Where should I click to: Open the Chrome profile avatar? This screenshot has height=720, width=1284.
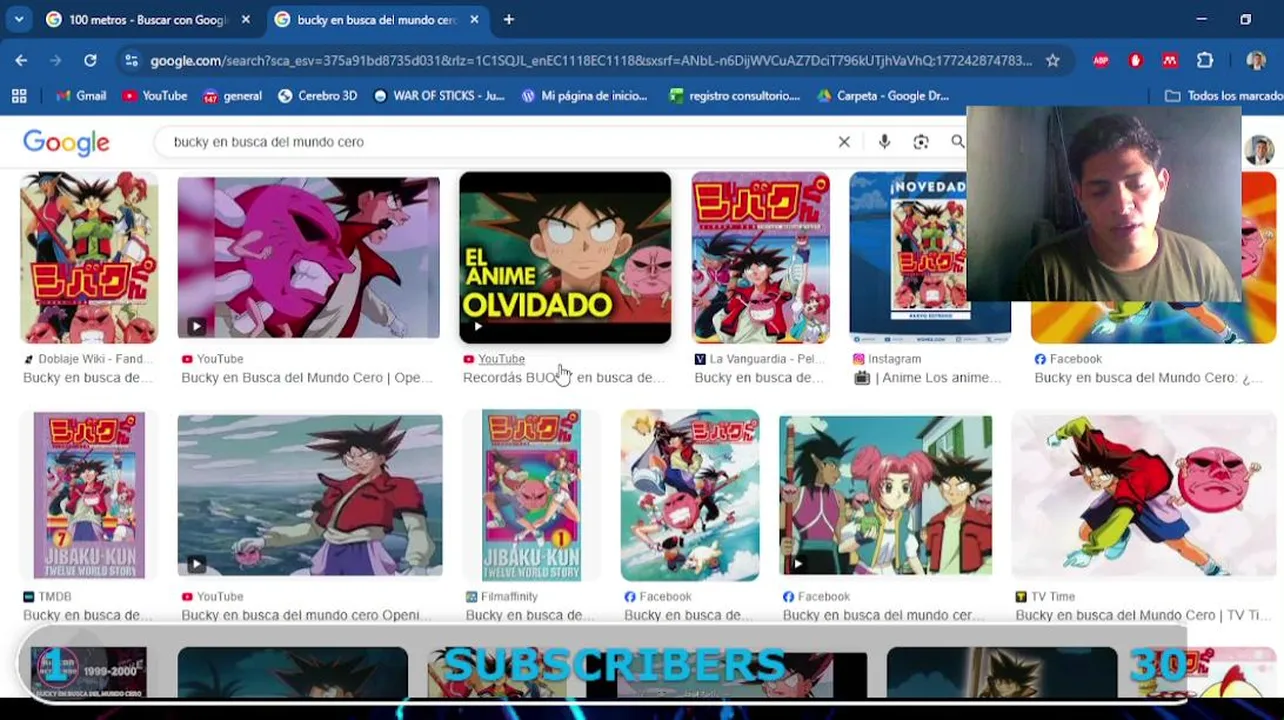[1256, 61]
